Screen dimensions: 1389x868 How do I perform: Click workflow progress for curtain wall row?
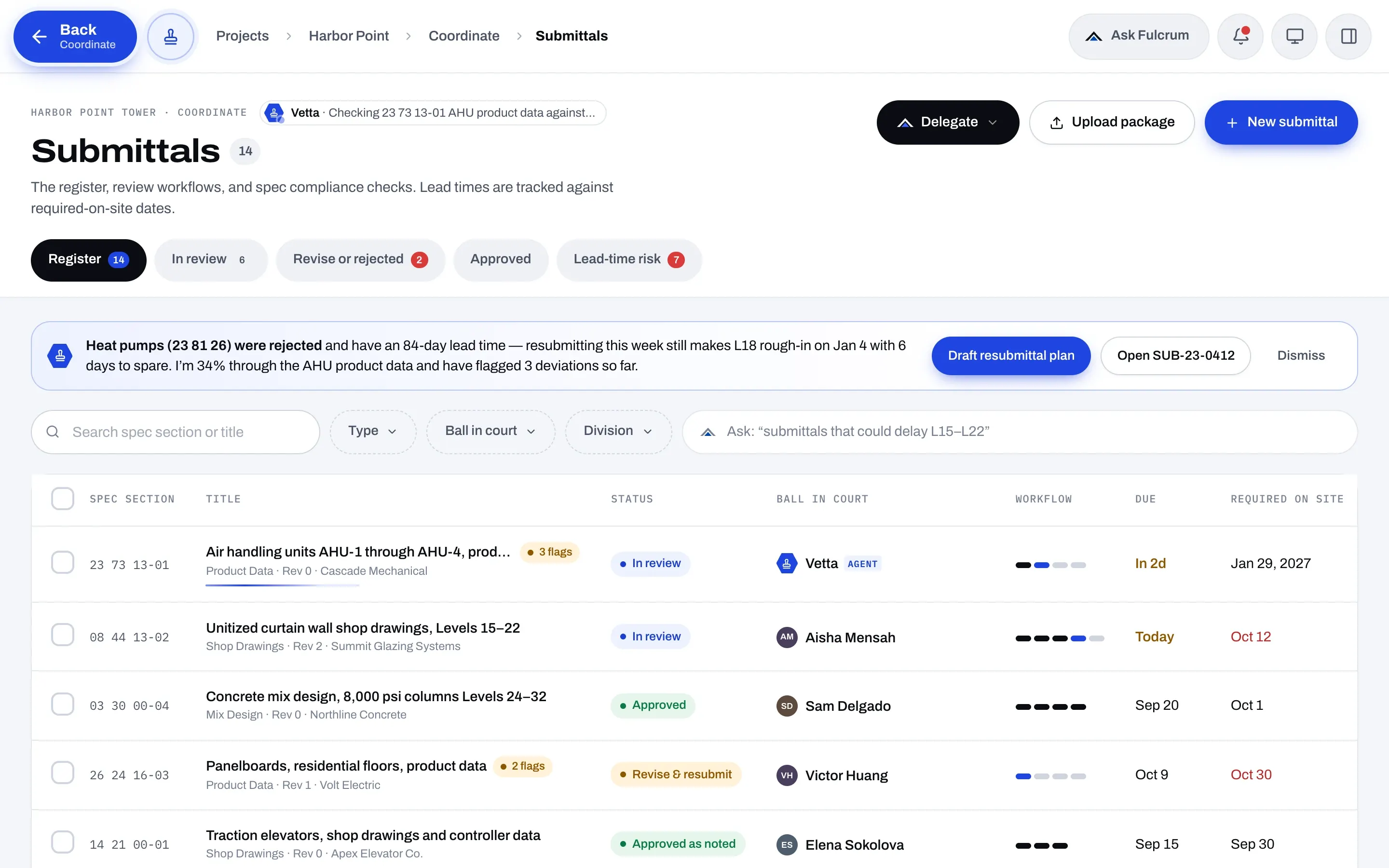click(1060, 638)
